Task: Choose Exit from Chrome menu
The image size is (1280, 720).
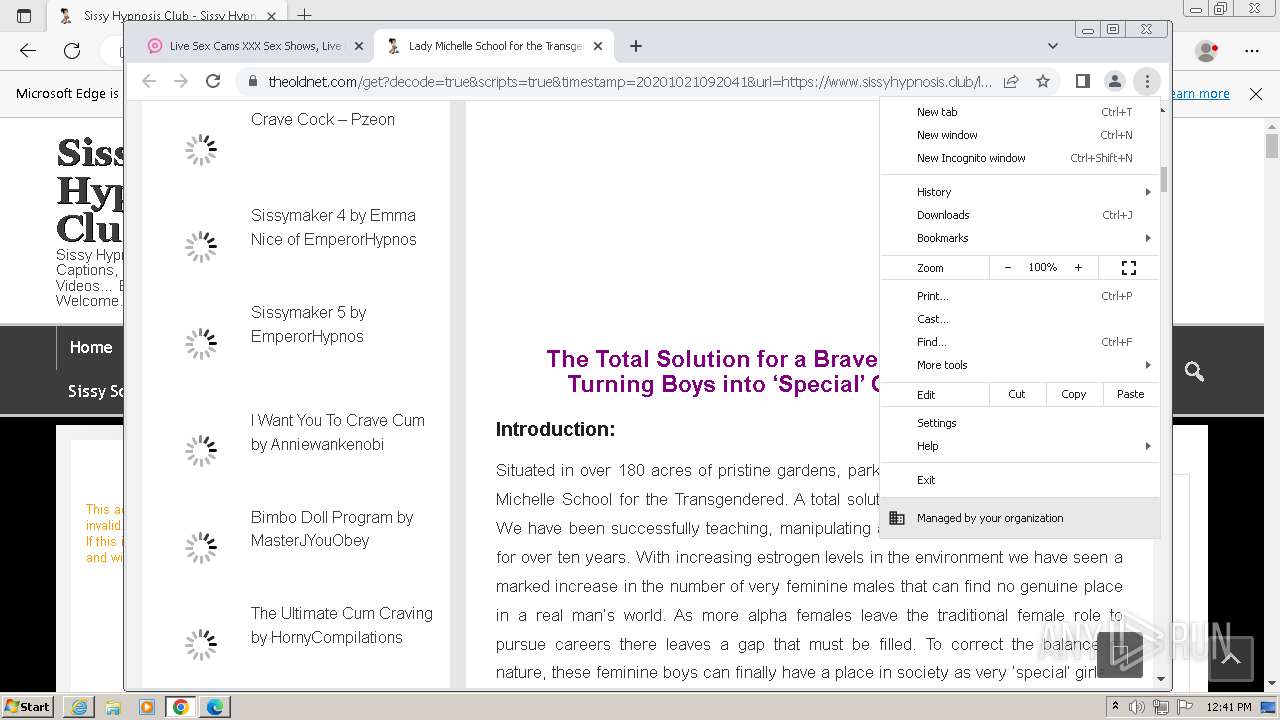Action: point(1020,480)
